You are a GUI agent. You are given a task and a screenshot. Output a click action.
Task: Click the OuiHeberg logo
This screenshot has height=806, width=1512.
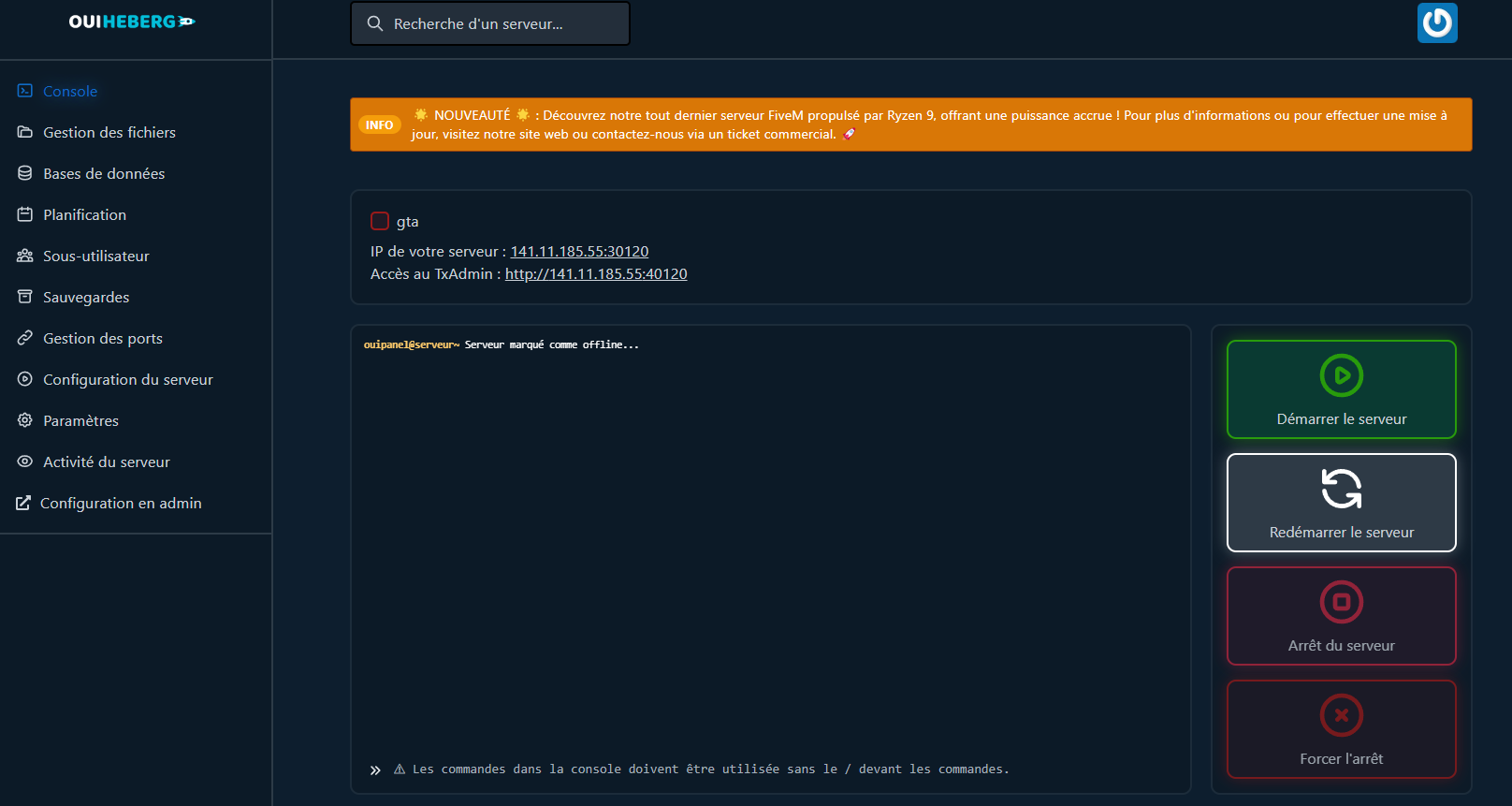[x=131, y=22]
